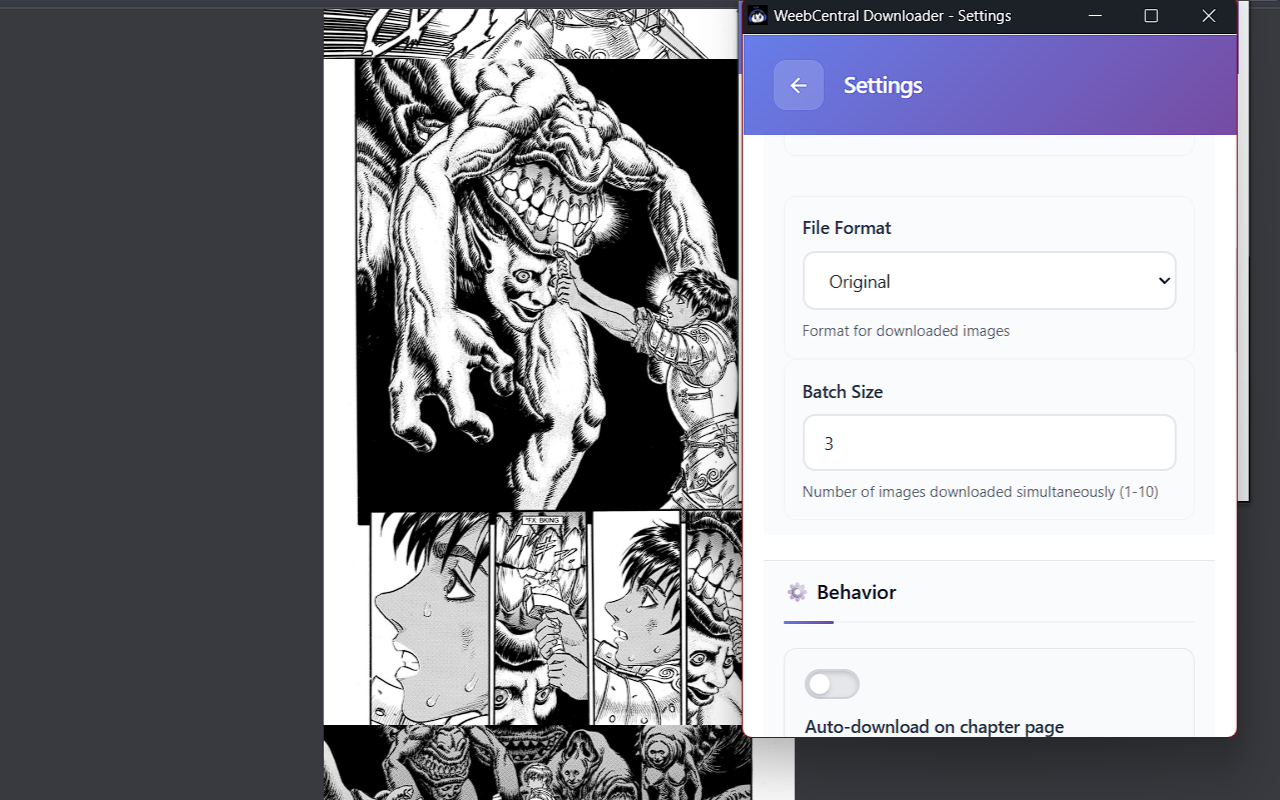Click the "WeebCentral Downloader - Settings" window title
This screenshot has height=800, width=1280.
click(892, 16)
